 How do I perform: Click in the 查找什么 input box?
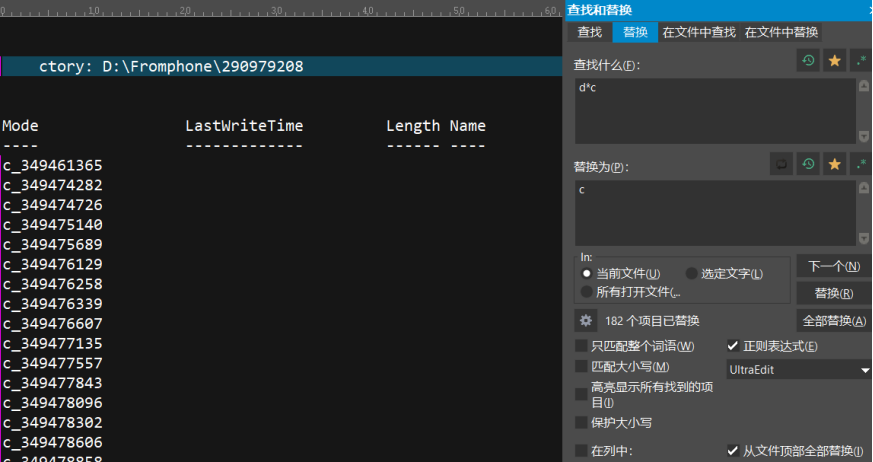(x=715, y=111)
